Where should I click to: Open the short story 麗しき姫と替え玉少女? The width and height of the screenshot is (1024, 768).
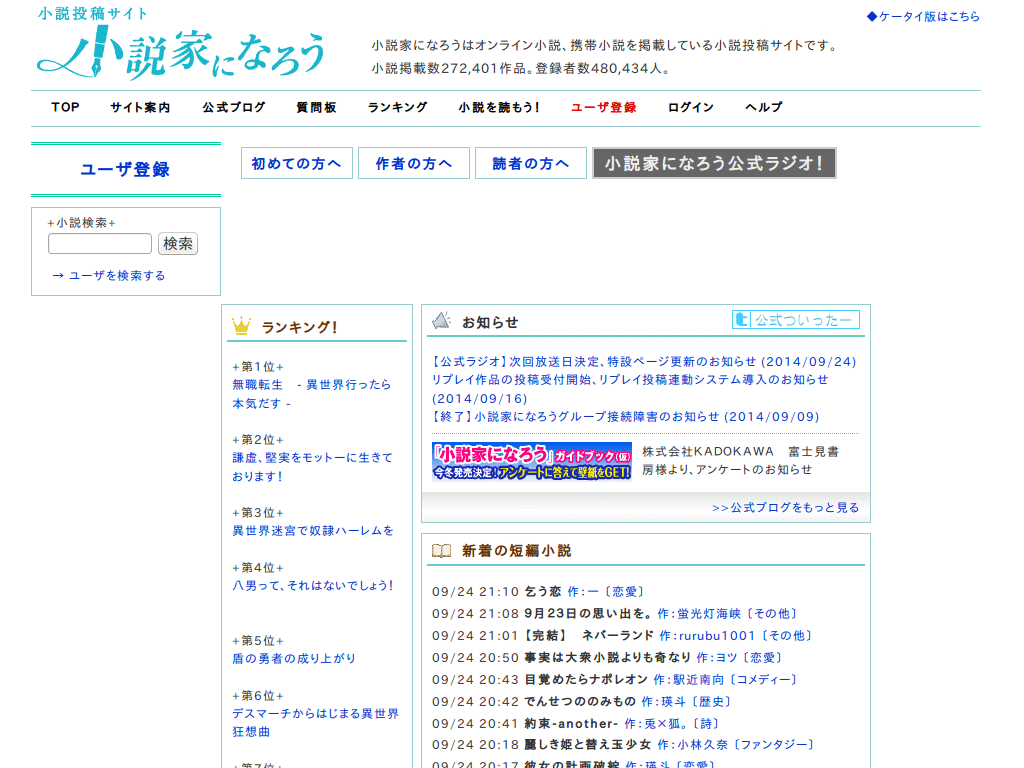[588, 744]
